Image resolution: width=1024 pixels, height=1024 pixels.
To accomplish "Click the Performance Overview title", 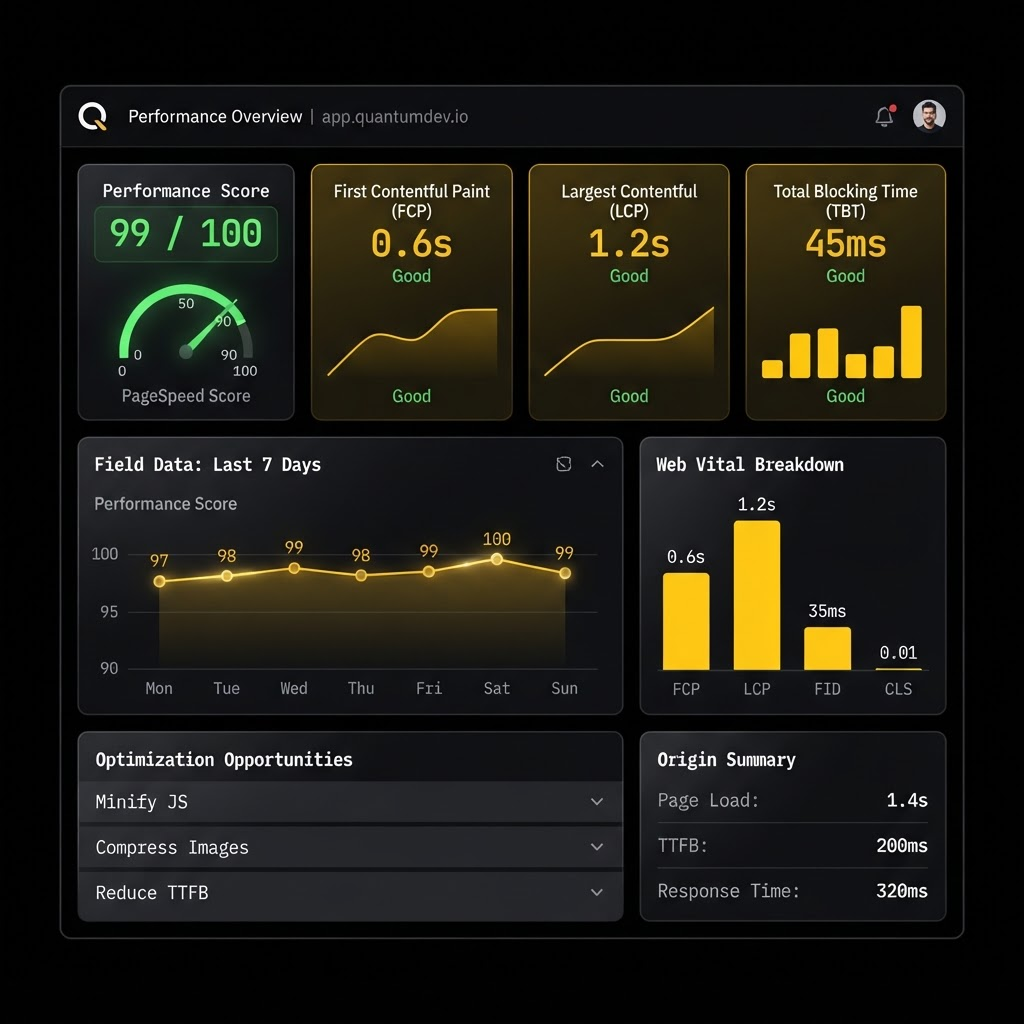I will (215, 117).
